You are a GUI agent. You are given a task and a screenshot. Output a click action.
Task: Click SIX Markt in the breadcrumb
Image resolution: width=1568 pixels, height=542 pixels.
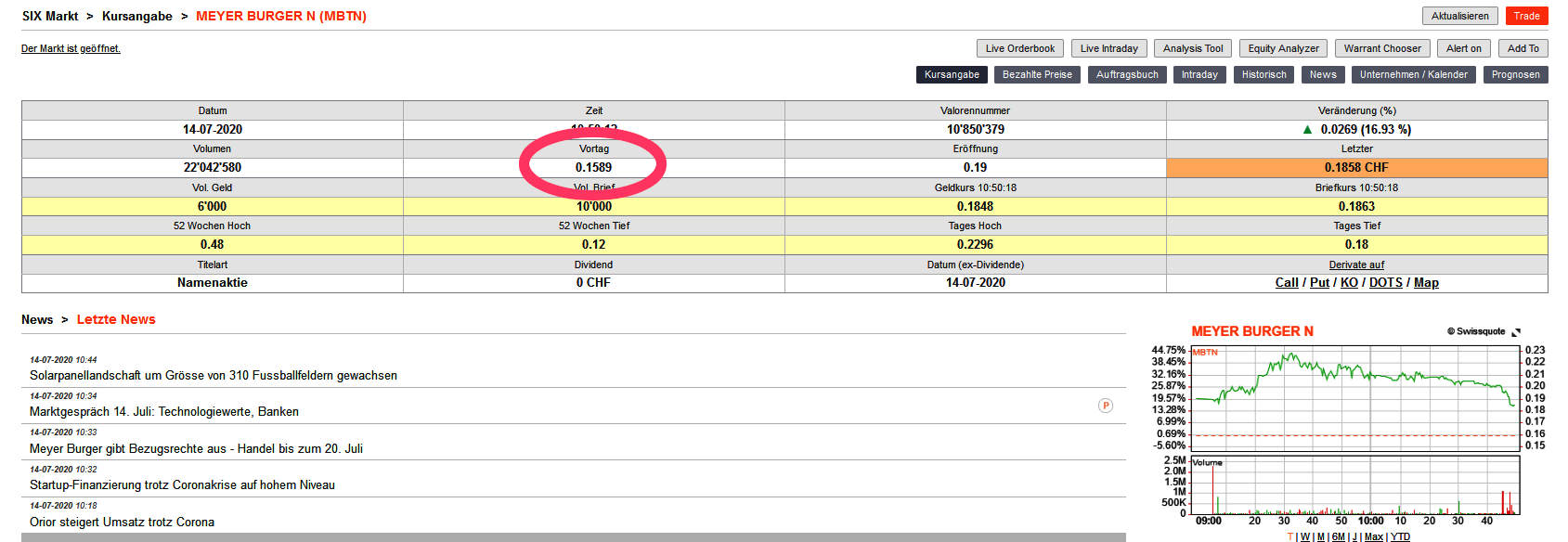(50, 16)
